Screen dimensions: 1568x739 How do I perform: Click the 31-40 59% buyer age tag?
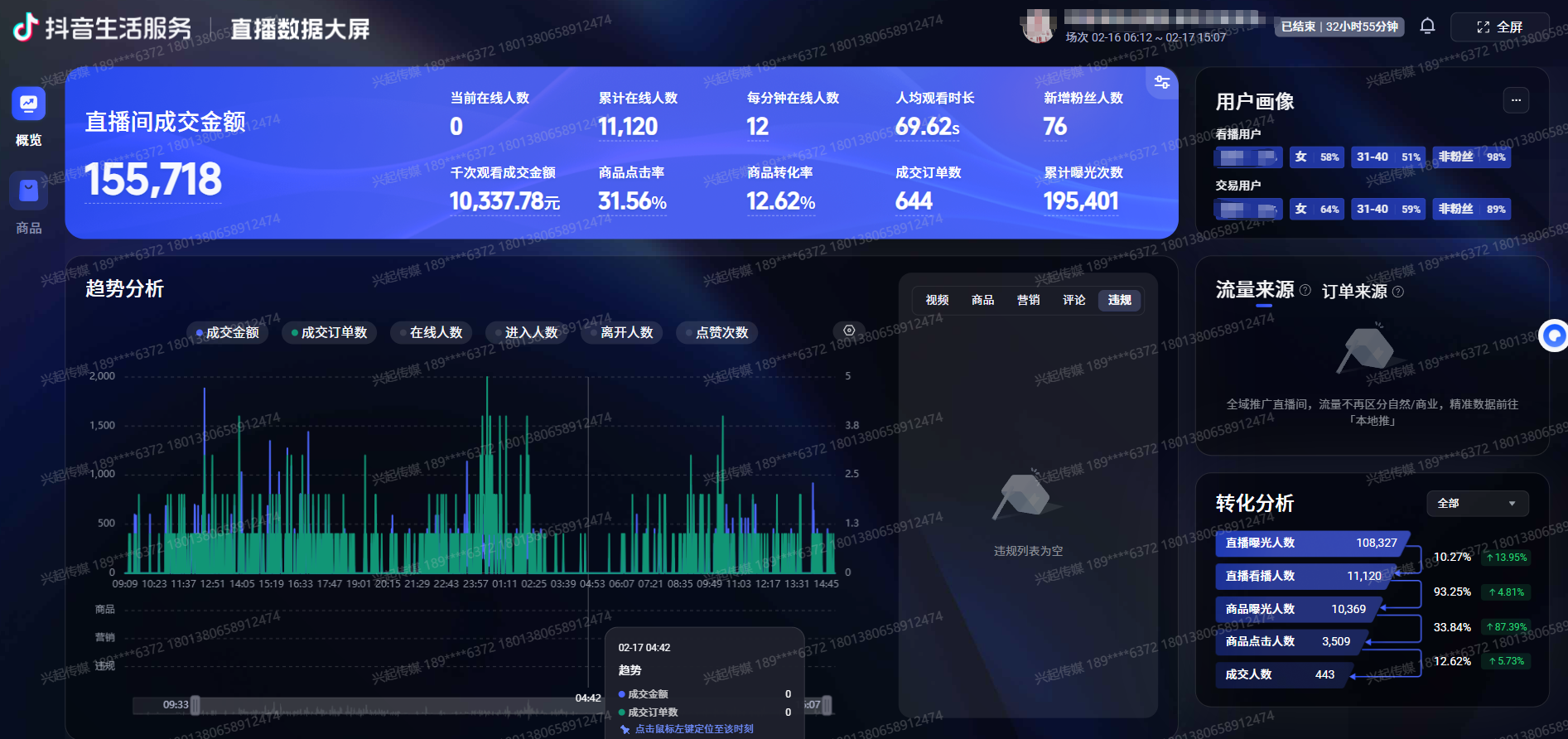coord(1388,210)
